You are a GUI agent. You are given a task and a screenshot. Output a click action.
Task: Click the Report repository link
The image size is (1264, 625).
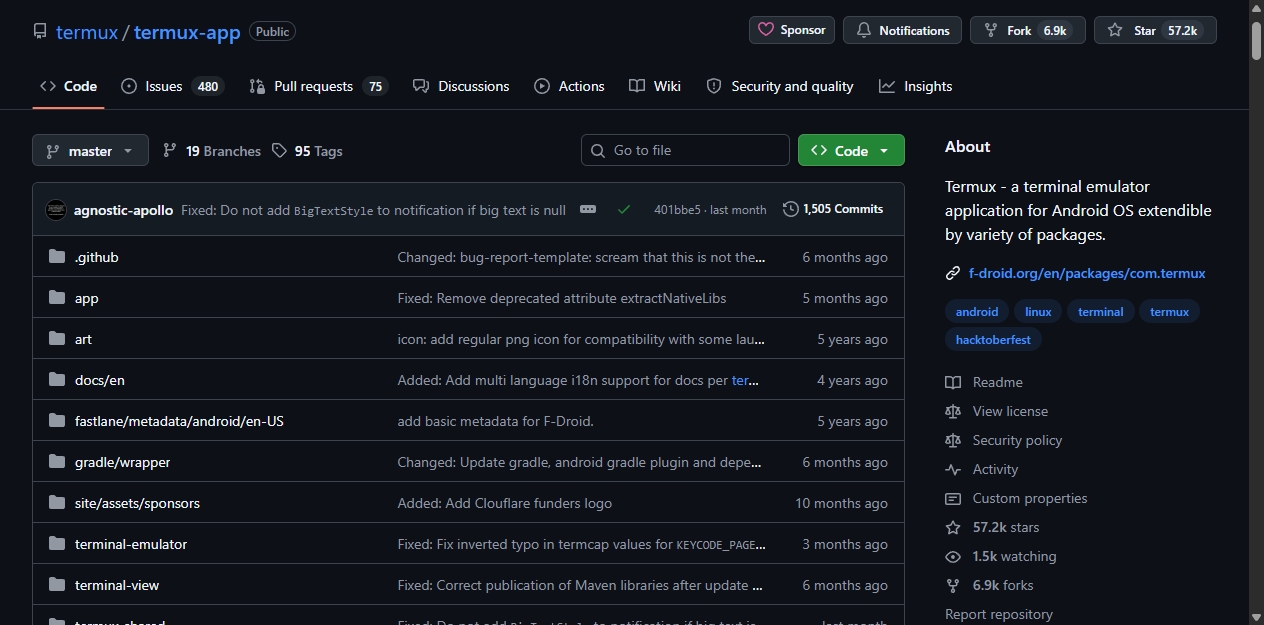tap(999, 614)
